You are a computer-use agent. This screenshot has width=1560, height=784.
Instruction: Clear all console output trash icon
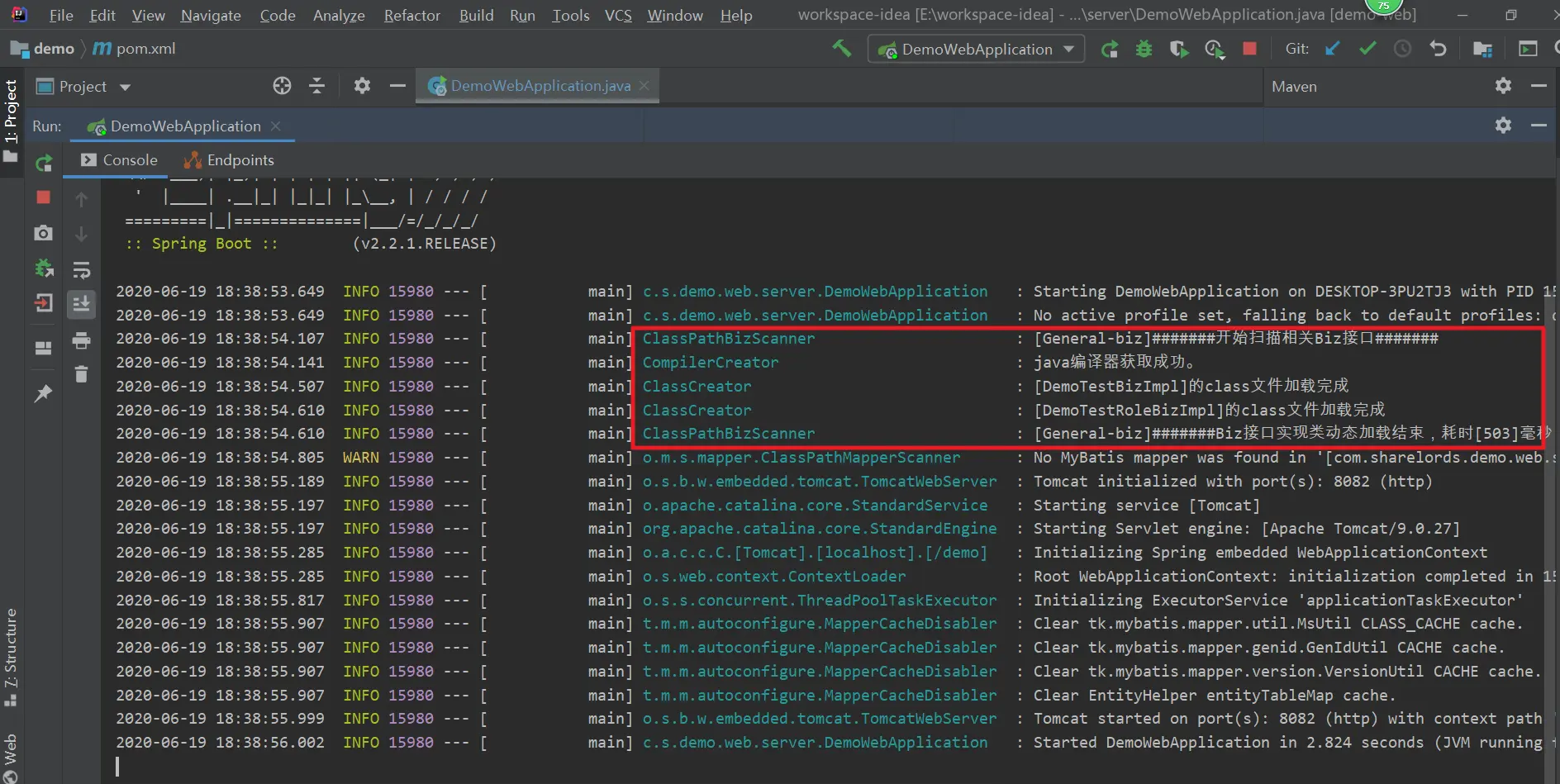click(x=81, y=374)
